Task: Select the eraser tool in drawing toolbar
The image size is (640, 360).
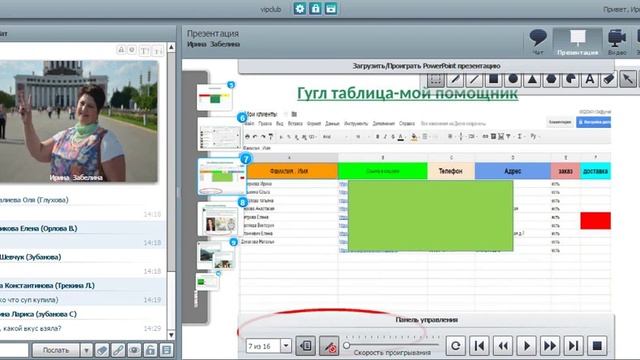Action: point(609,79)
